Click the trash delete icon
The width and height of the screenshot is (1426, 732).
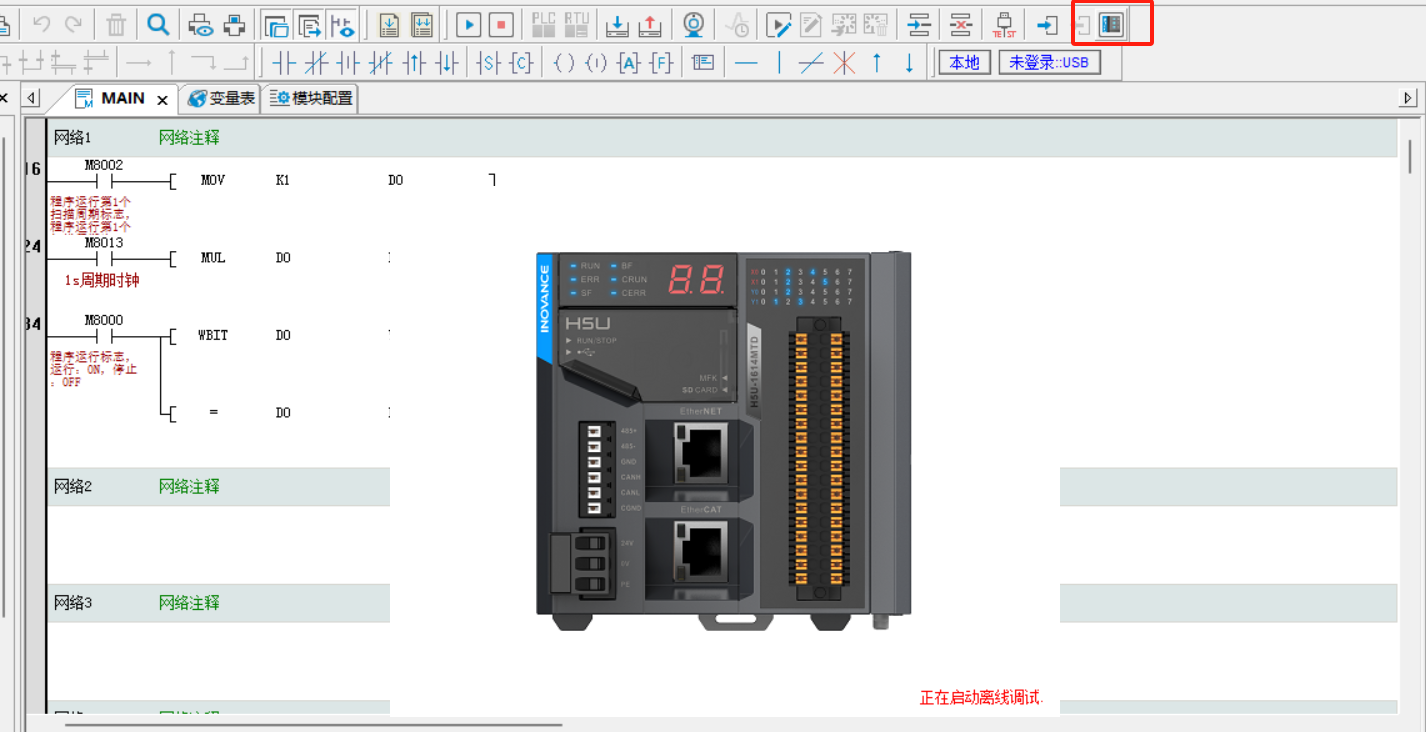117,24
